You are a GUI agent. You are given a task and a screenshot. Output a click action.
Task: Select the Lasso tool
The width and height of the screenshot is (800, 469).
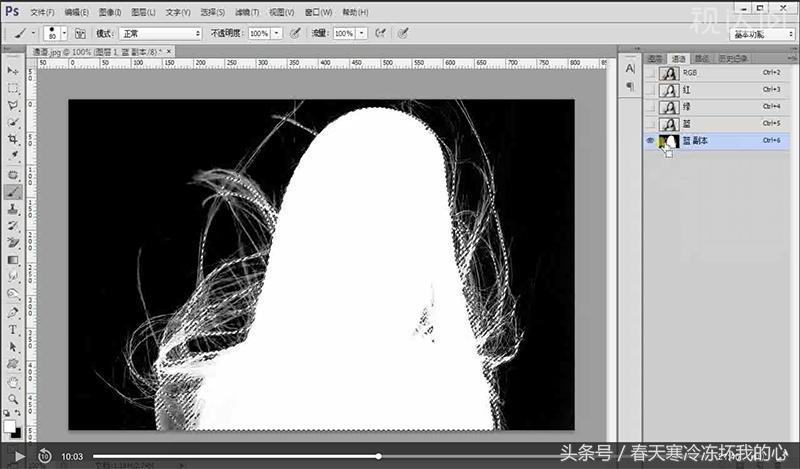13,105
